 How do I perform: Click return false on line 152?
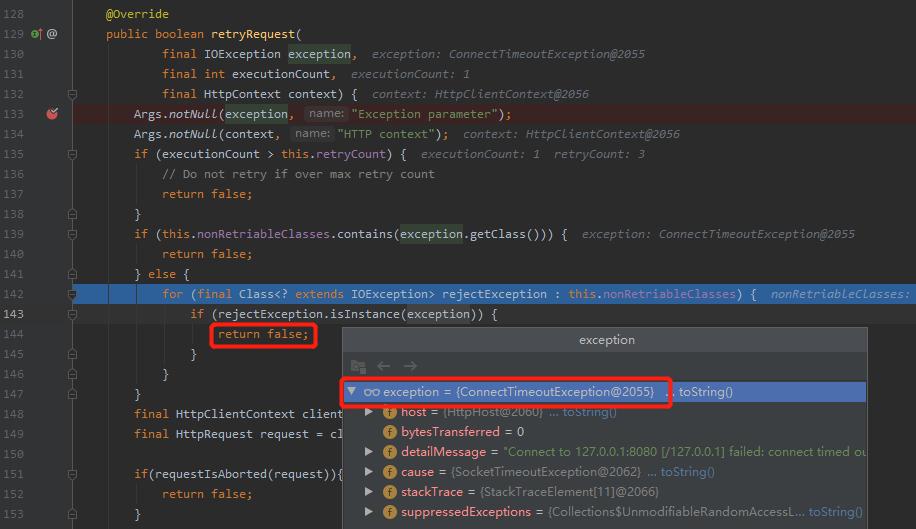207,494
